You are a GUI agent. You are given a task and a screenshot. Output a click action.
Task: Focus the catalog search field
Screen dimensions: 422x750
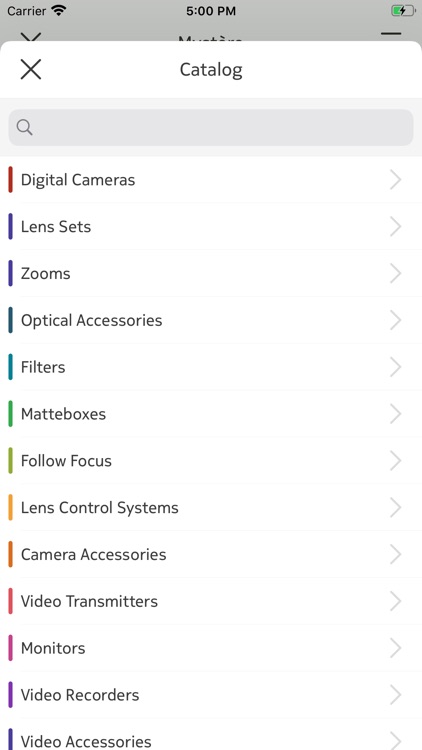coord(211,127)
